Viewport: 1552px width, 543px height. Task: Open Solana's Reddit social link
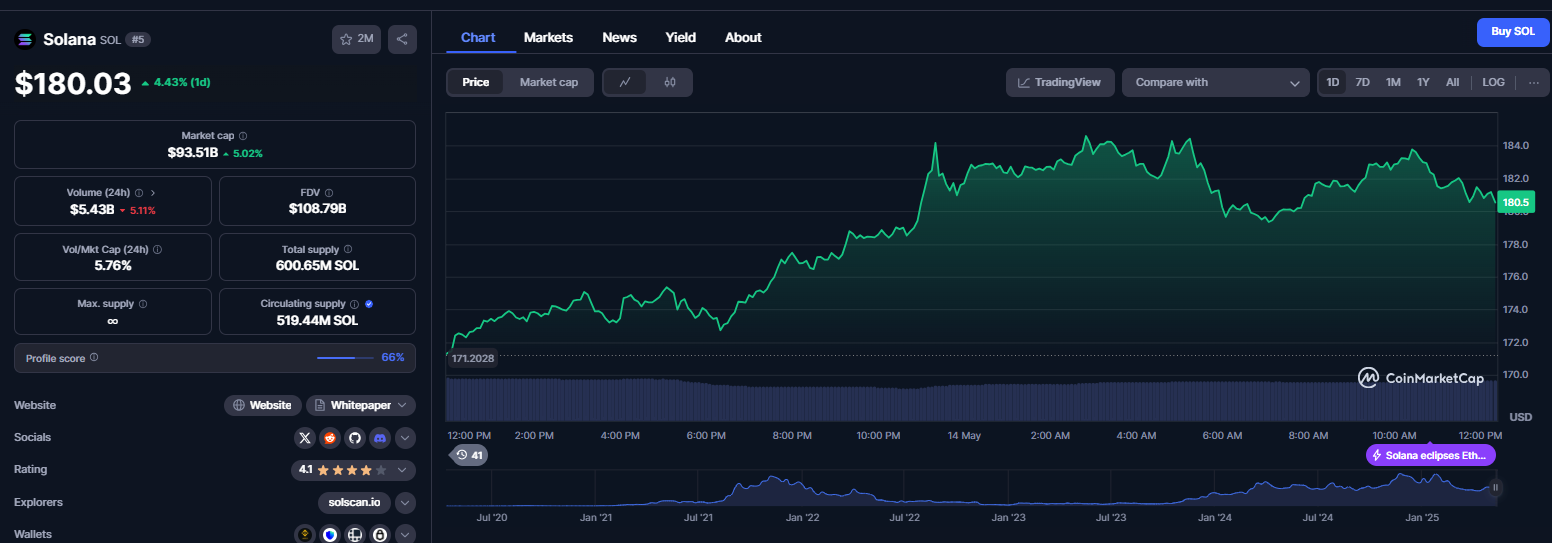pos(330,437)
